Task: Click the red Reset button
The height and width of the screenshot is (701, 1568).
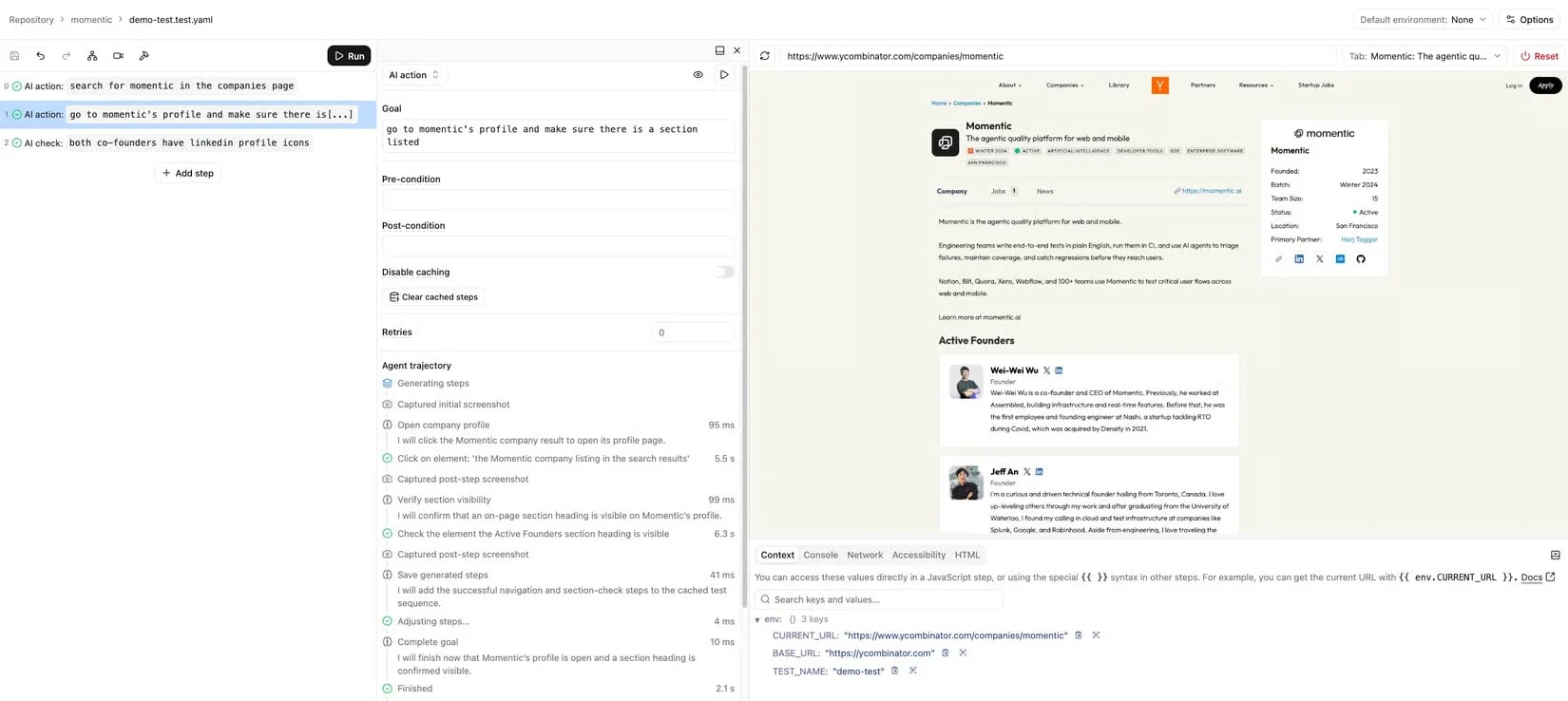Action: 1539,56
